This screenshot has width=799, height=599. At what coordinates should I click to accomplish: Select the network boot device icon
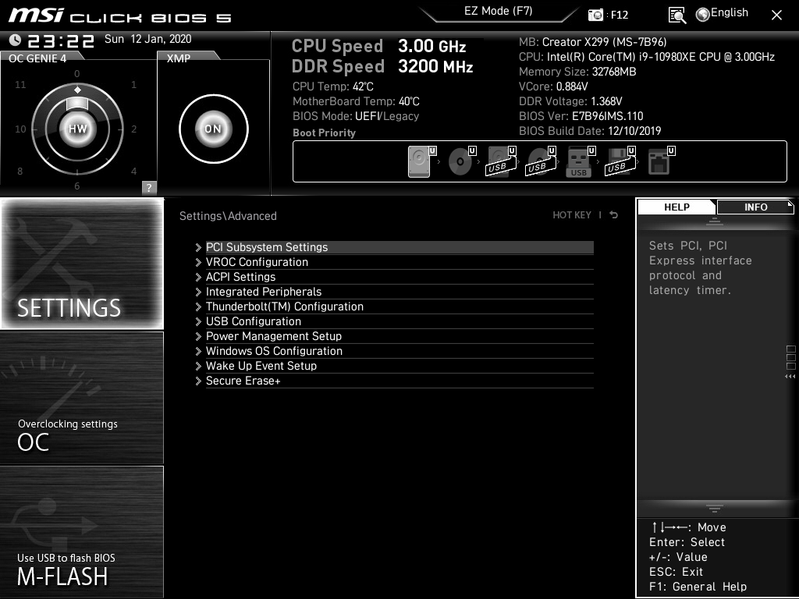pyautogui.click(x=661, y=161)
